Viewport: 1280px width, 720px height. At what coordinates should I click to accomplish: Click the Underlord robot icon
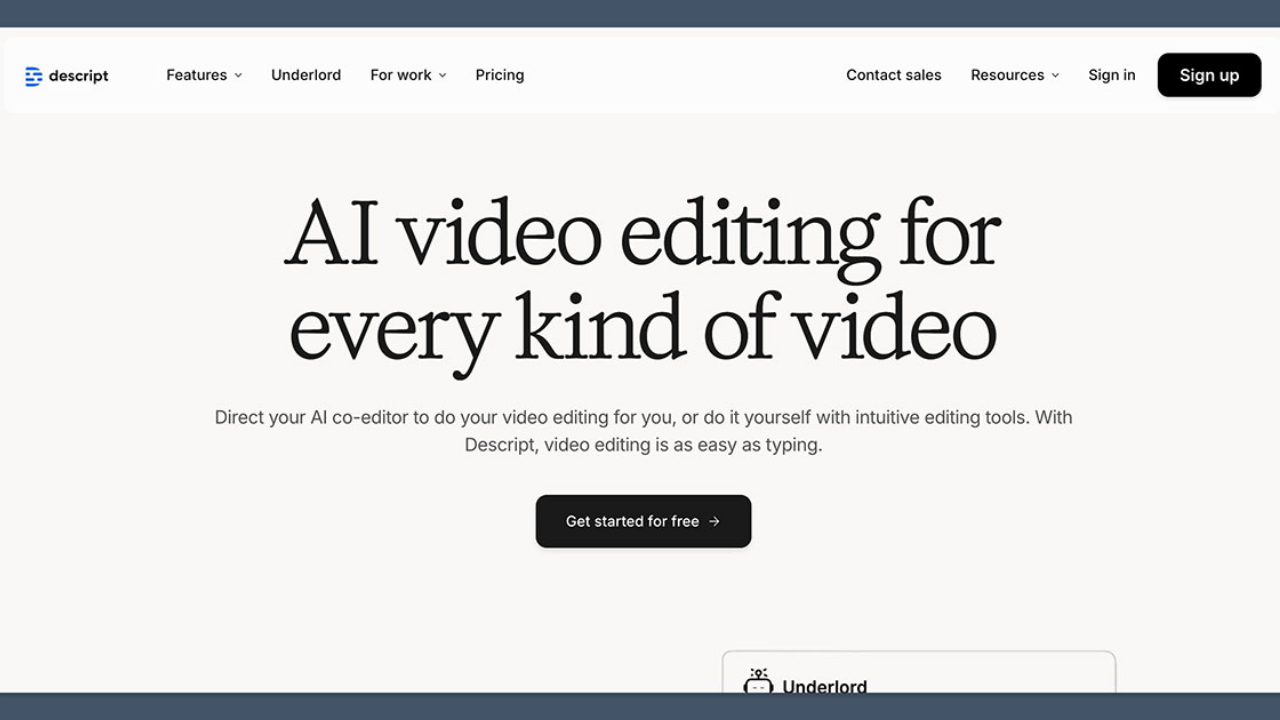pyautogui.click(x=758, y=682)
